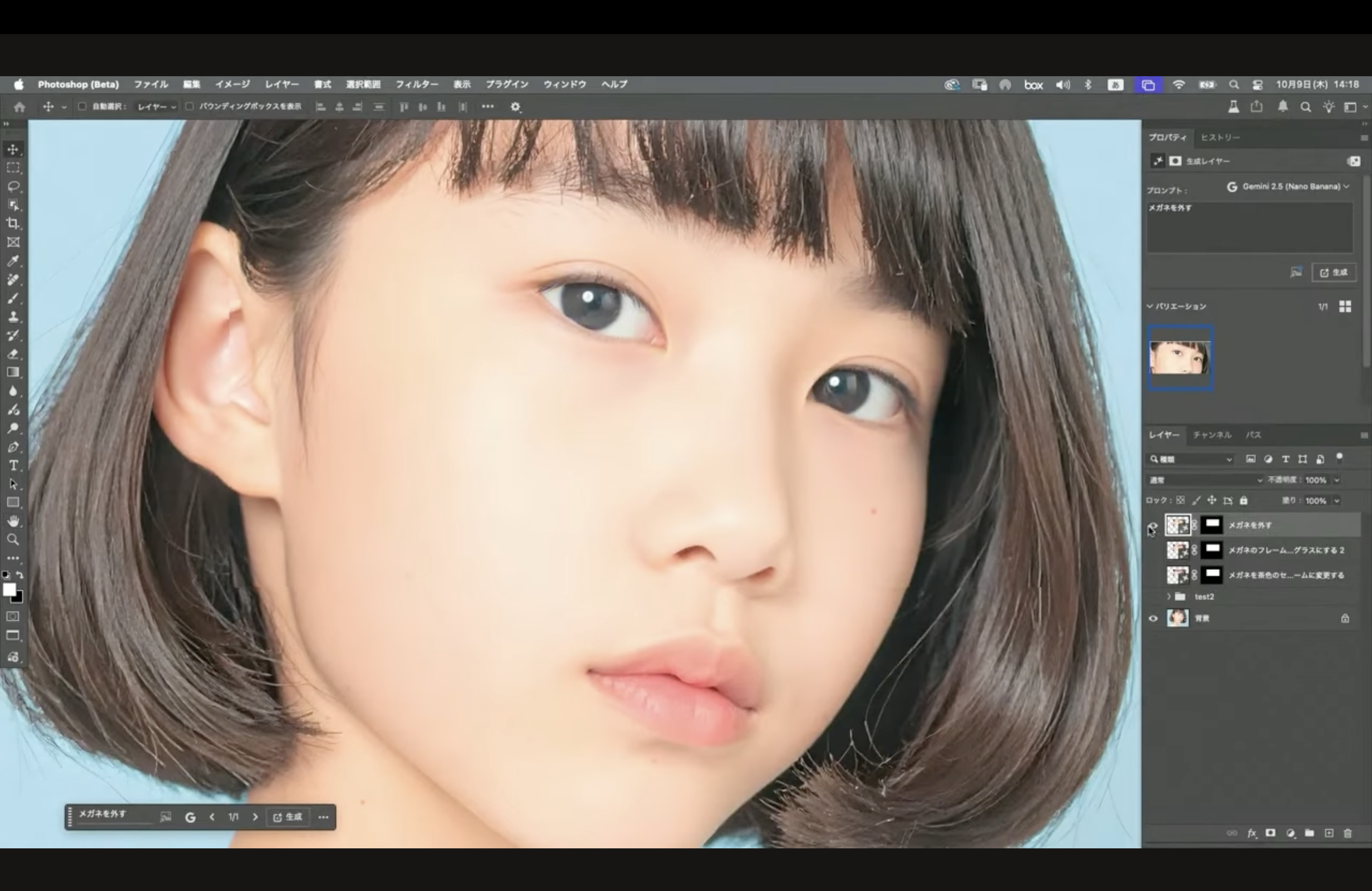
Task: Select the variation thumbnail image
Action: point(1180,358)
